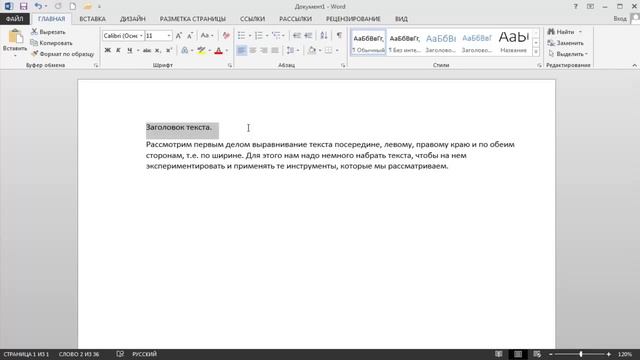Click the proofing check icon in status bar
This screenshot has width=640, height=360.
coord(120,354)
